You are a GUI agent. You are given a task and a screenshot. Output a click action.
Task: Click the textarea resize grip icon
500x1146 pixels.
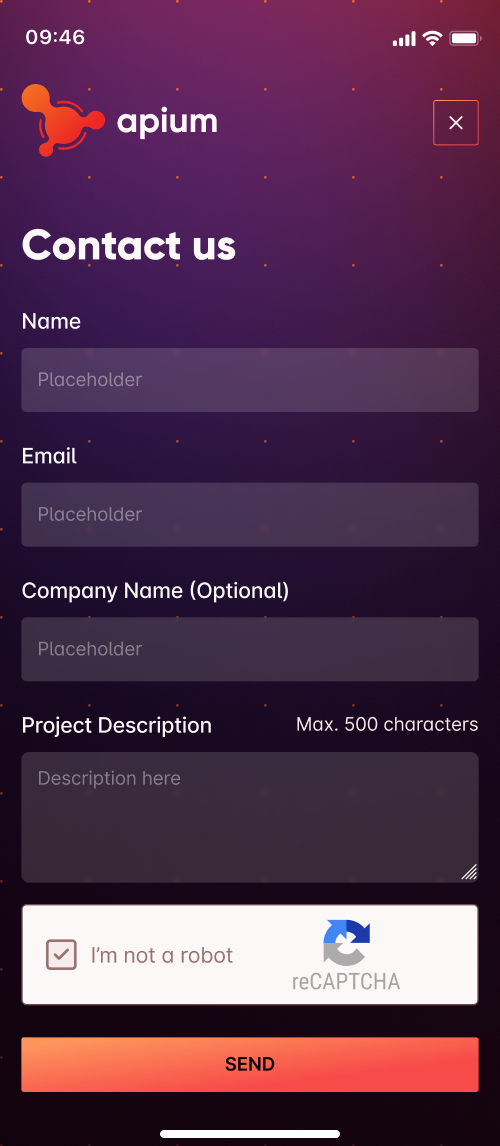point(469,871)
